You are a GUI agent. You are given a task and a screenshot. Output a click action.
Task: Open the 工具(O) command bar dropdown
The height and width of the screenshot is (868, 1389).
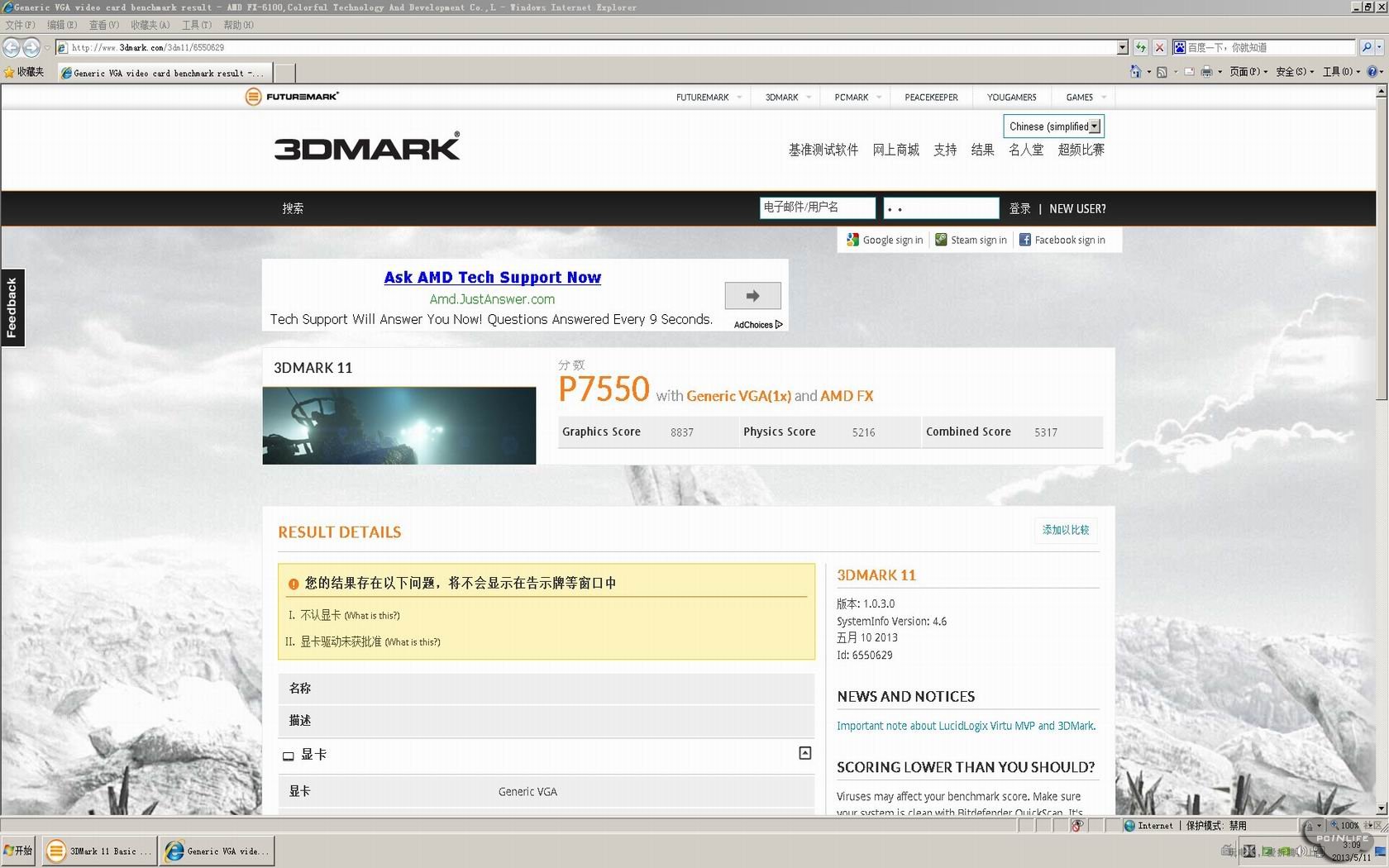coord(1341,72)
